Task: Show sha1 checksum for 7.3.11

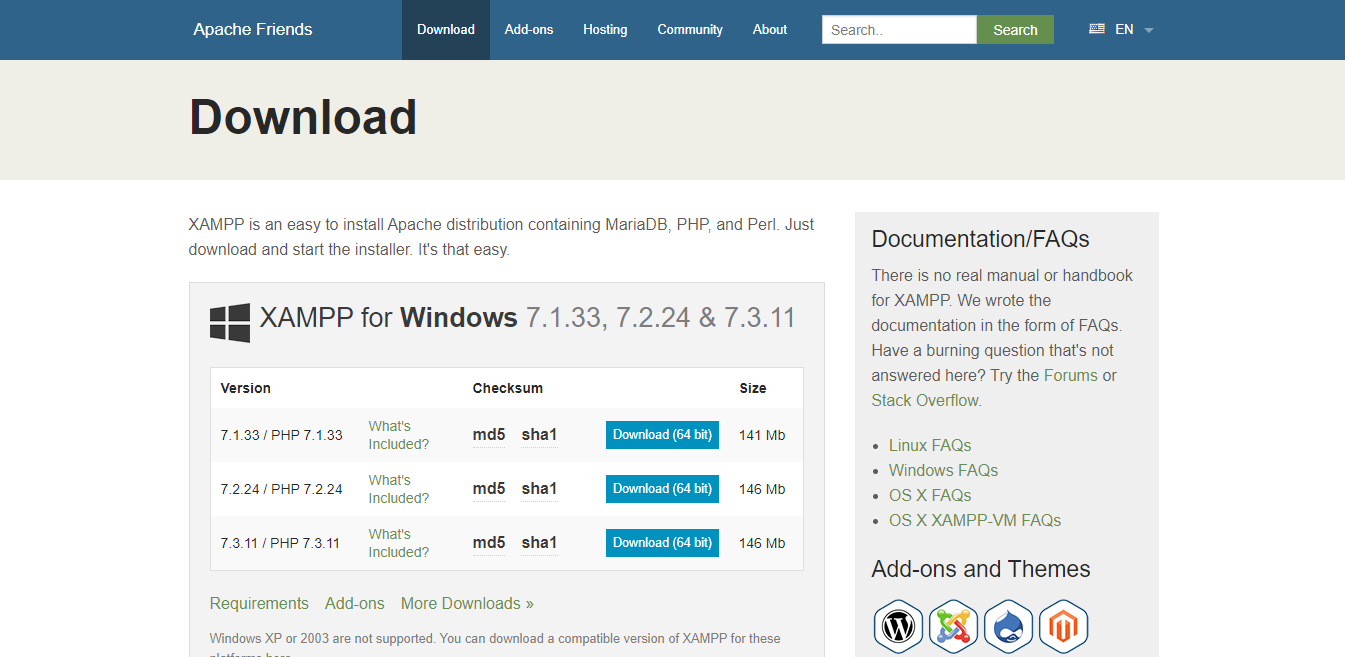Action: (539, 543)
